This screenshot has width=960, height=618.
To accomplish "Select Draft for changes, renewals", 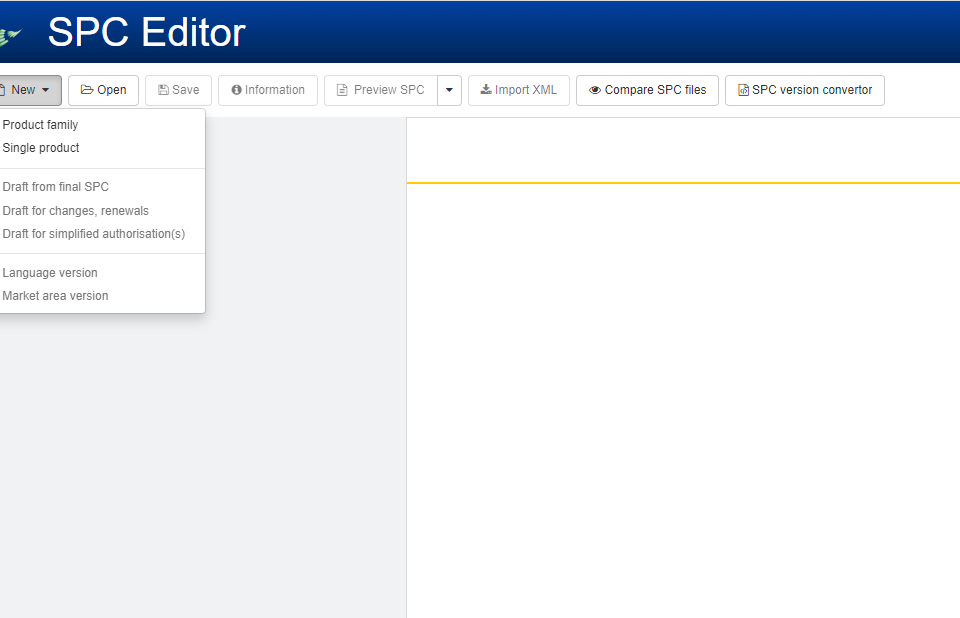I will coord(76,211).
